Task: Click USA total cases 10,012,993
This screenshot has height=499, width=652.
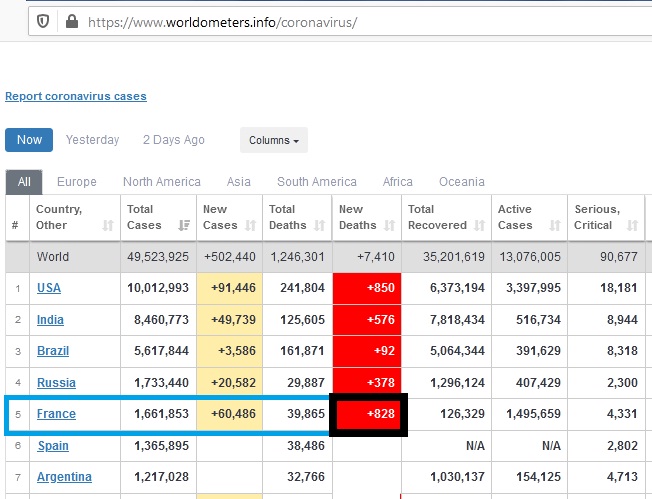Action: point(158,288)
